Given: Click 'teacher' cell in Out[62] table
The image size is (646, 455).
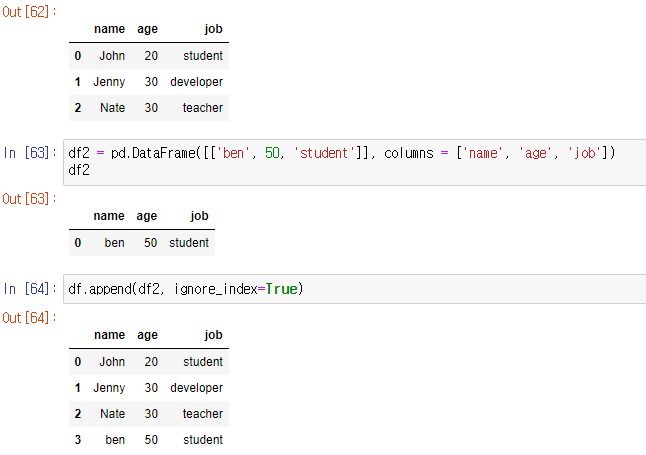Looking at the screenshot, I should click(x=203, y=108).
